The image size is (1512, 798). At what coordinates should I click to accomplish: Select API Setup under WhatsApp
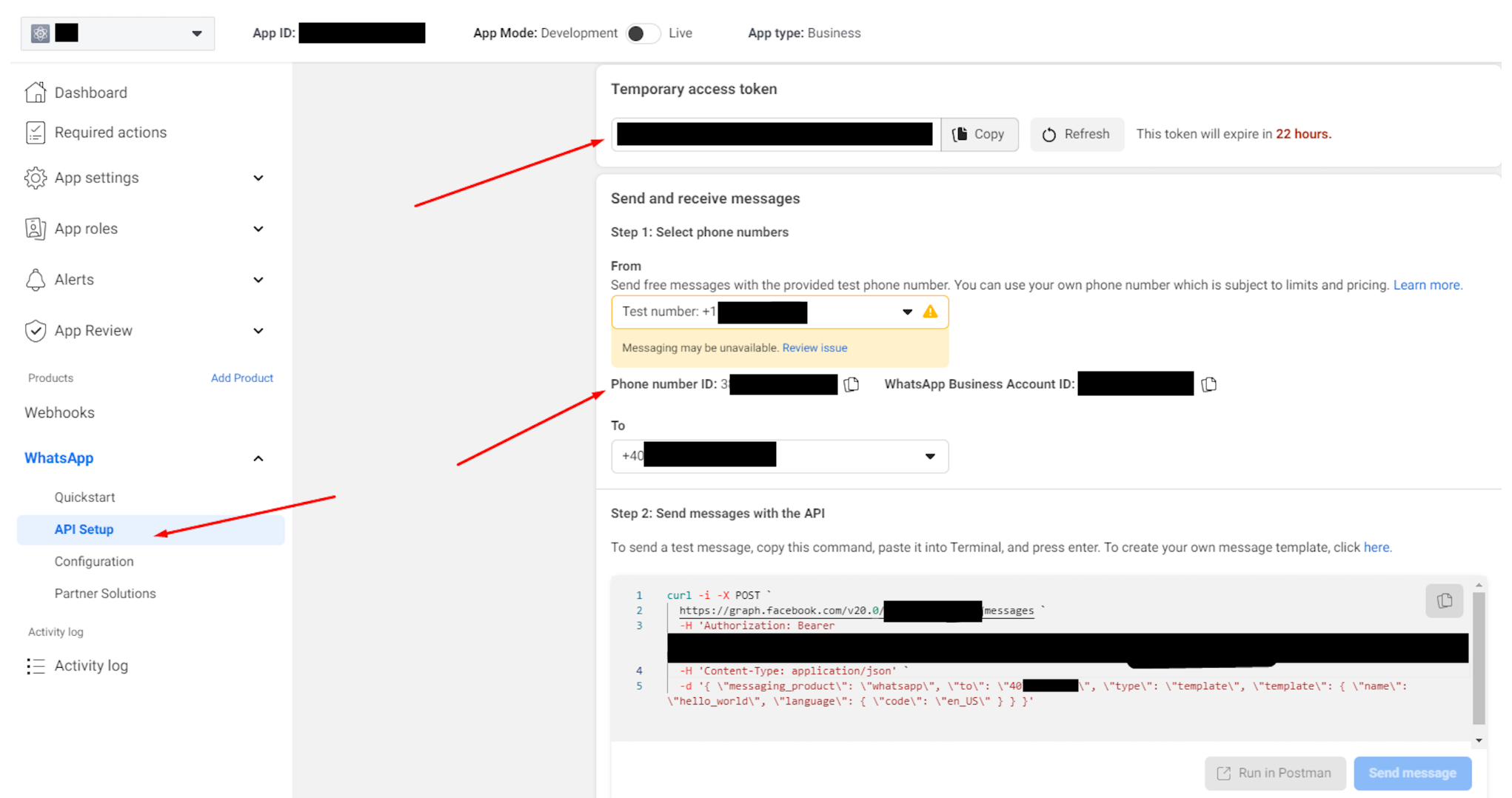(x=150, y=530)
